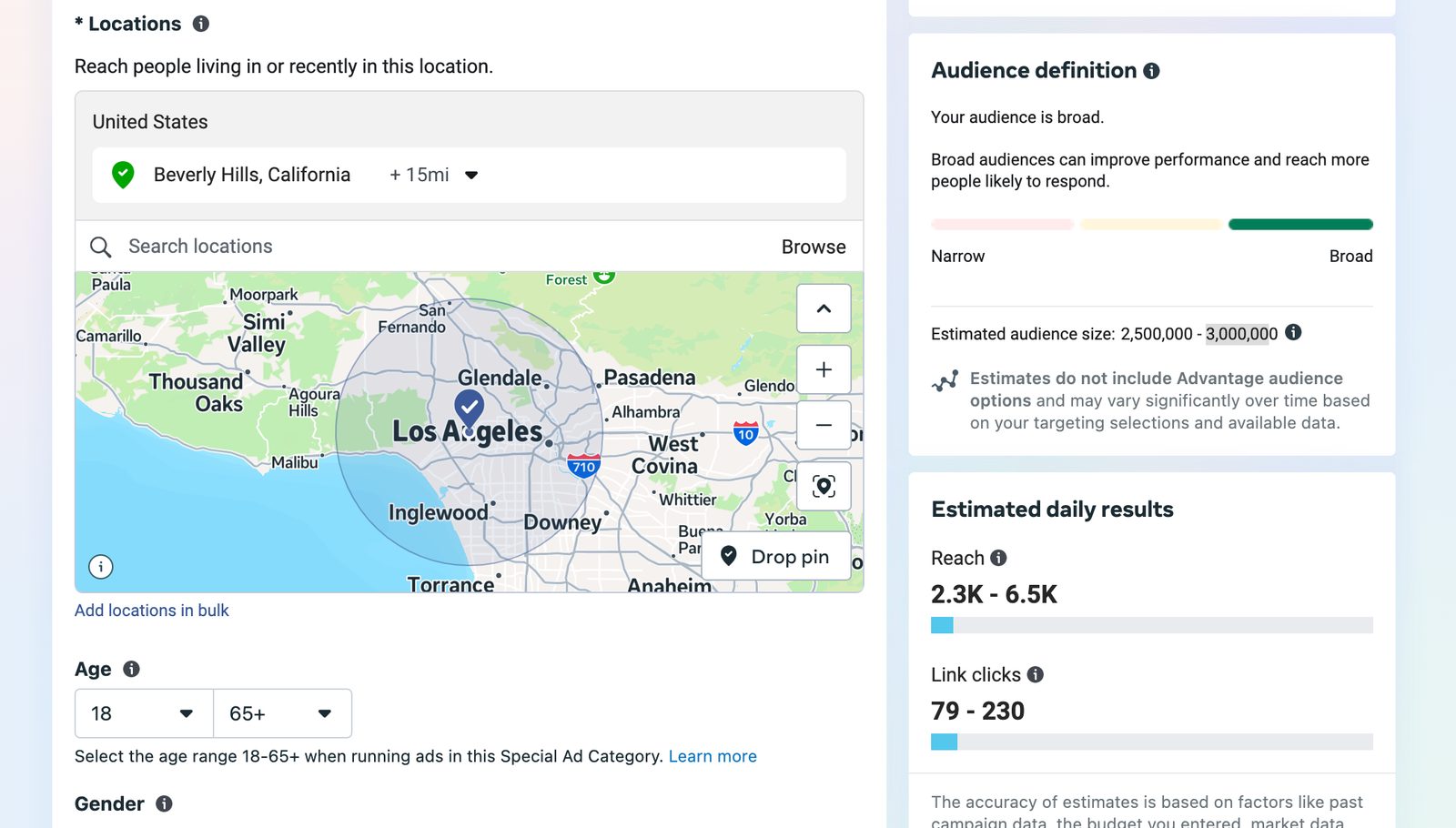The width and height of the screenshot is (1456, 828).
Task: Open the minimum age 18 dropdown
Action: 144,713
